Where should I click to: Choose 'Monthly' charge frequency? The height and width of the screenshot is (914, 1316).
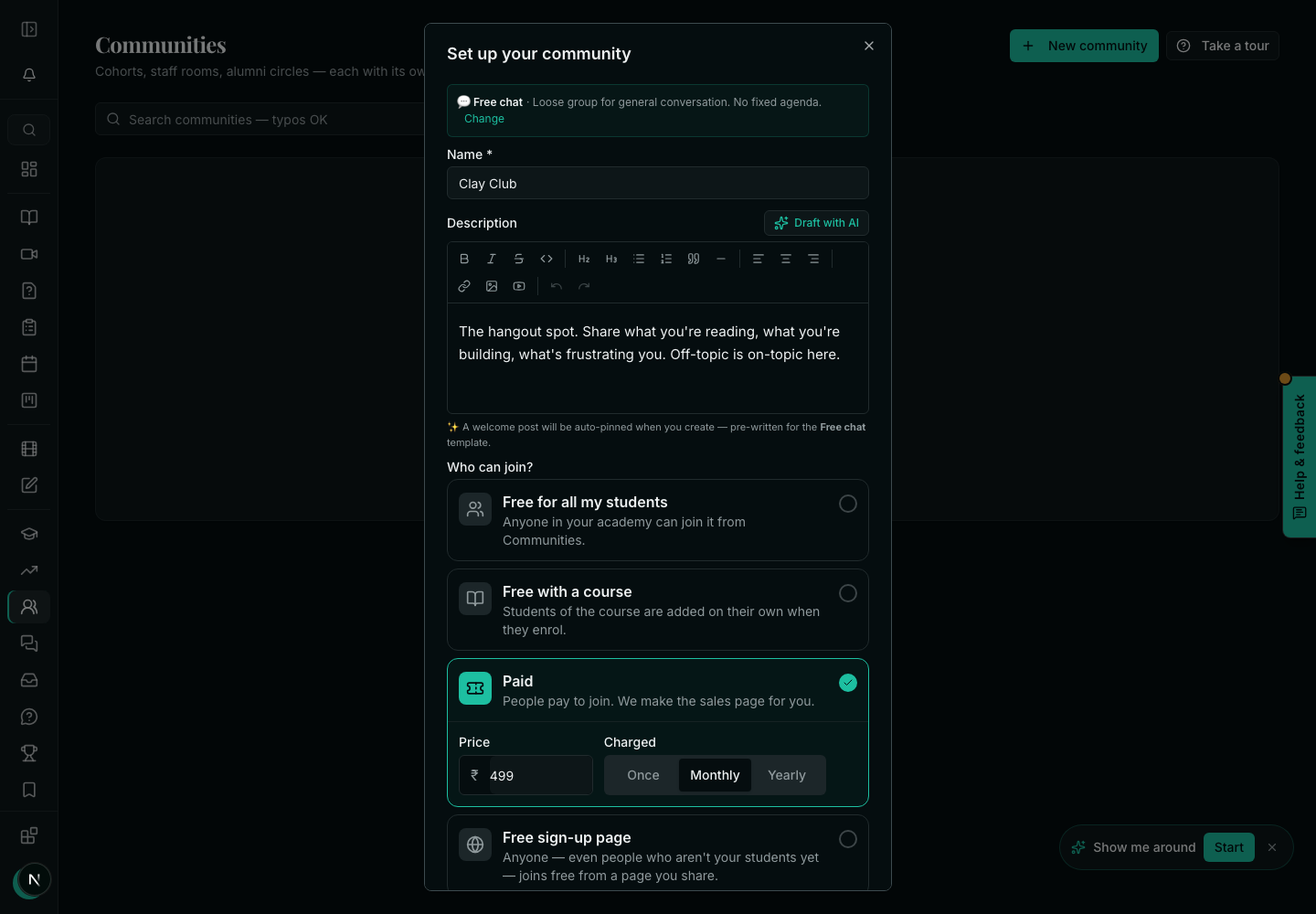pos(715,775)
